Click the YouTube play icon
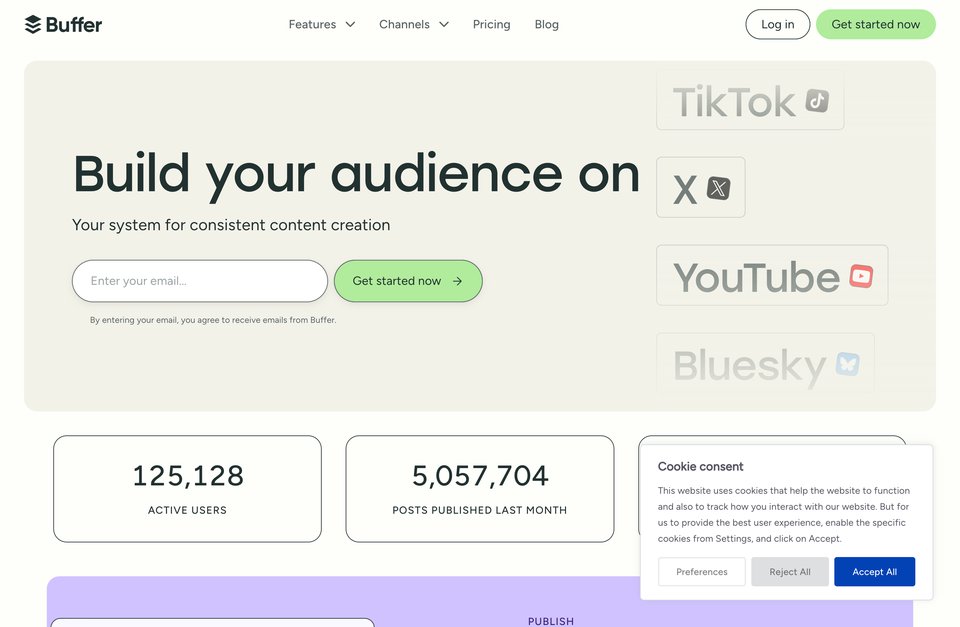 coord(861,276)
